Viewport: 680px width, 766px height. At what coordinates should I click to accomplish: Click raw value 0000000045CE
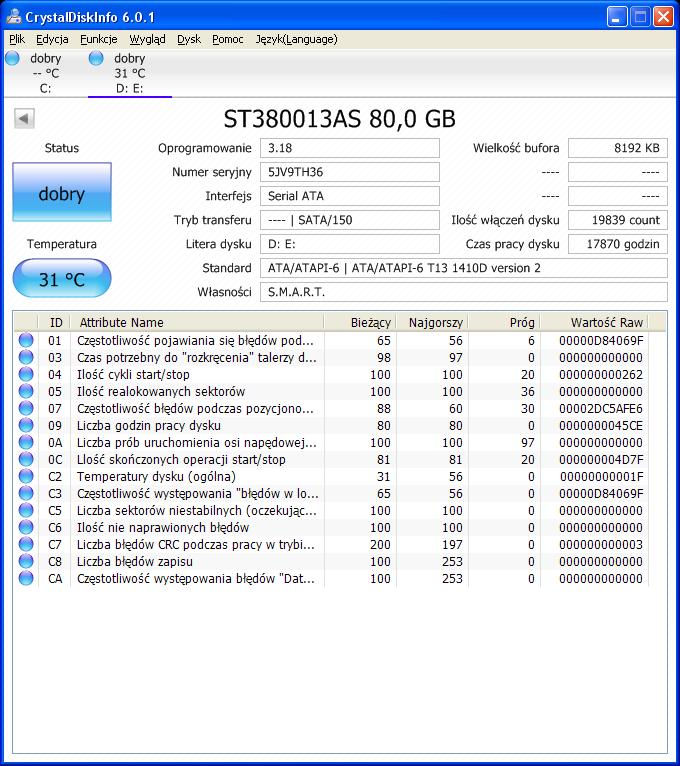coord(601,426)
